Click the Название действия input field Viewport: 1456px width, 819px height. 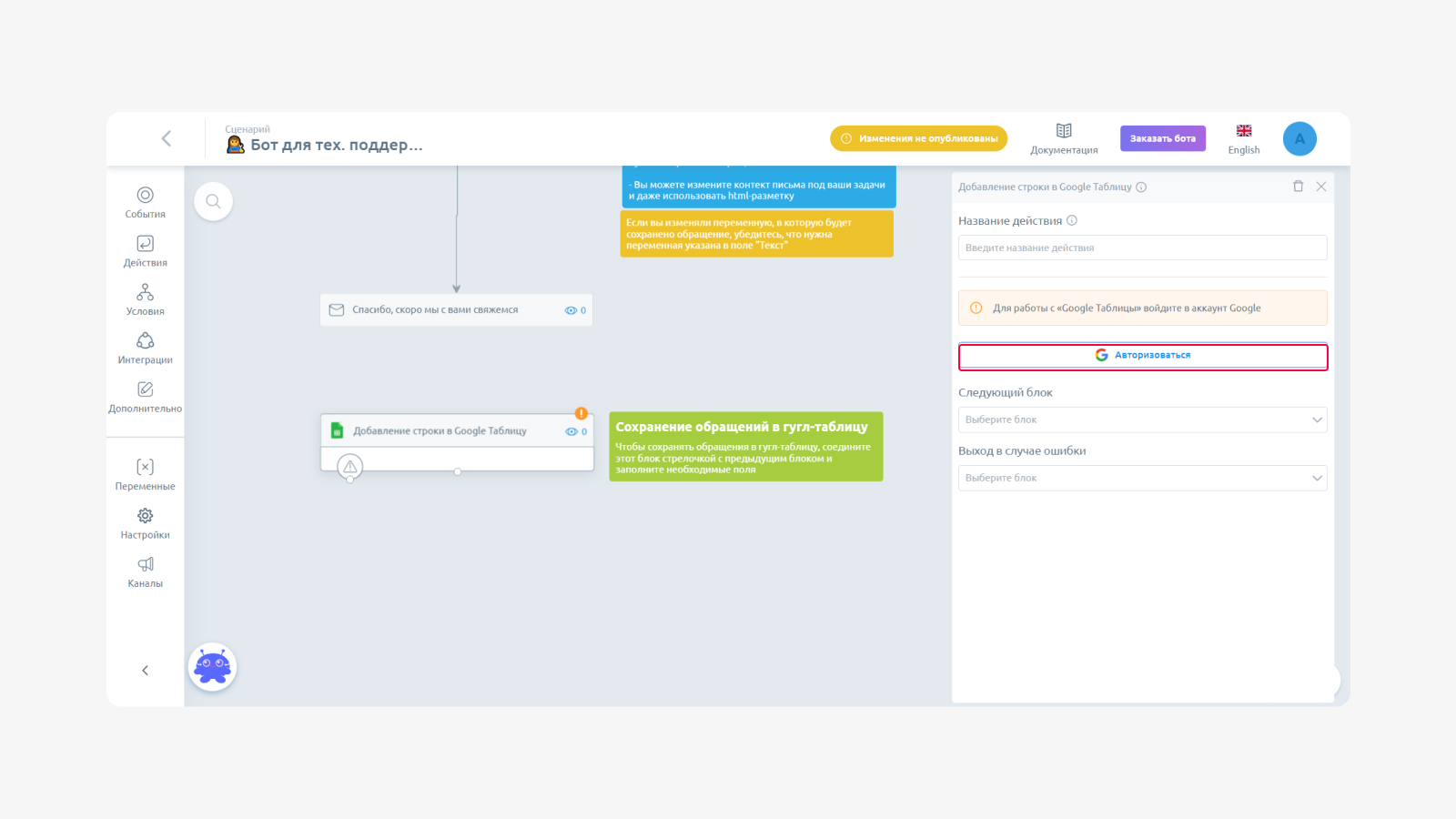coord(1142,248)
